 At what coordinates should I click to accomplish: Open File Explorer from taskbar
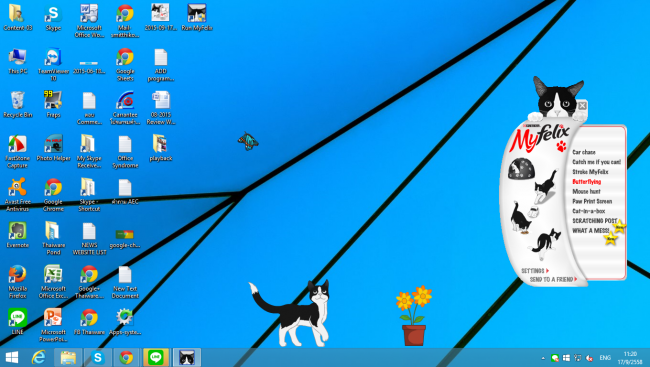pyautogui.click(x=68, y=357)
